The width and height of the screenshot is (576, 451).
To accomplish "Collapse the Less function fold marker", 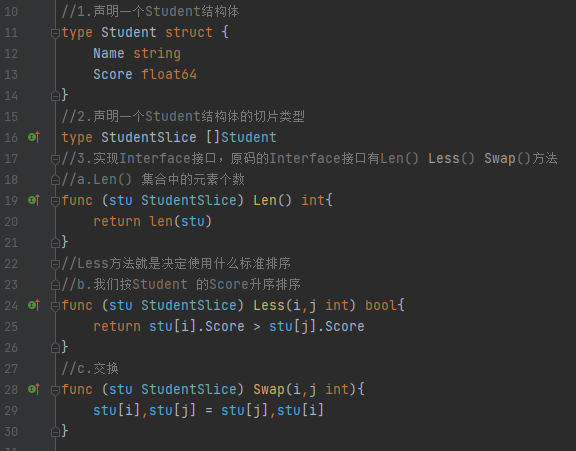I will 55,307.
